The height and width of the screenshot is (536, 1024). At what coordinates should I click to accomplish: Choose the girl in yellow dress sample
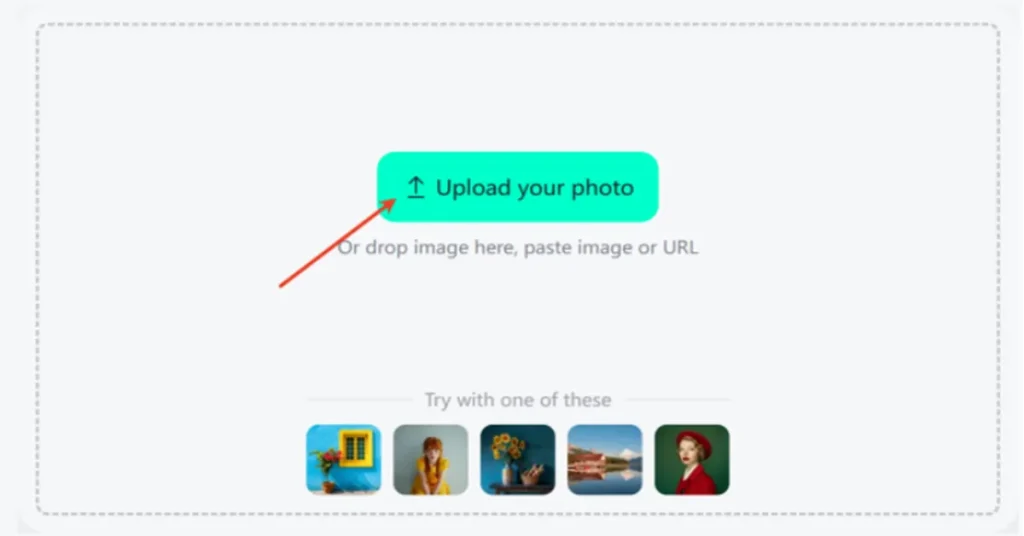[430, 460]
